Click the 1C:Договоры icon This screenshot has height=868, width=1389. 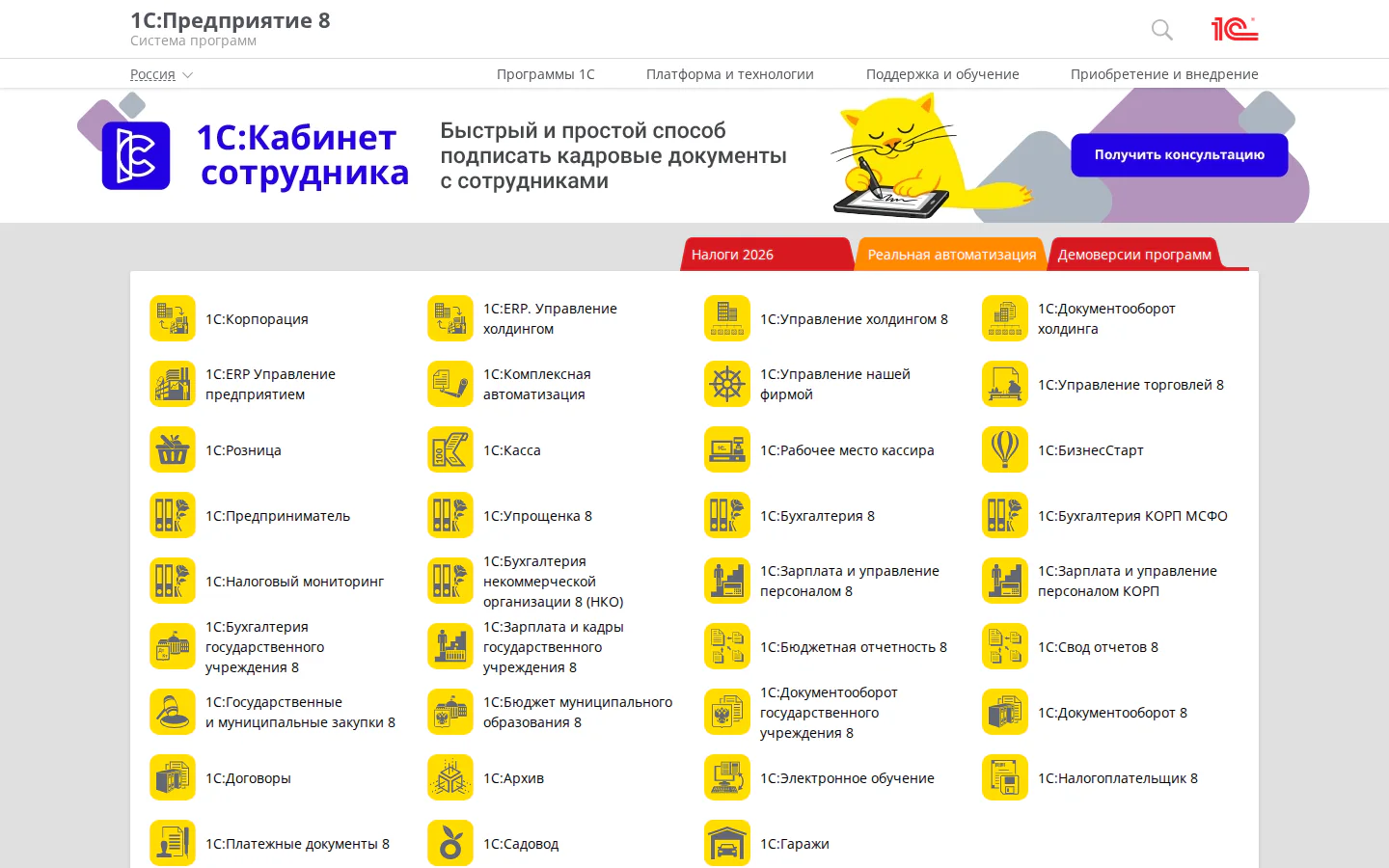click(173, 777)
